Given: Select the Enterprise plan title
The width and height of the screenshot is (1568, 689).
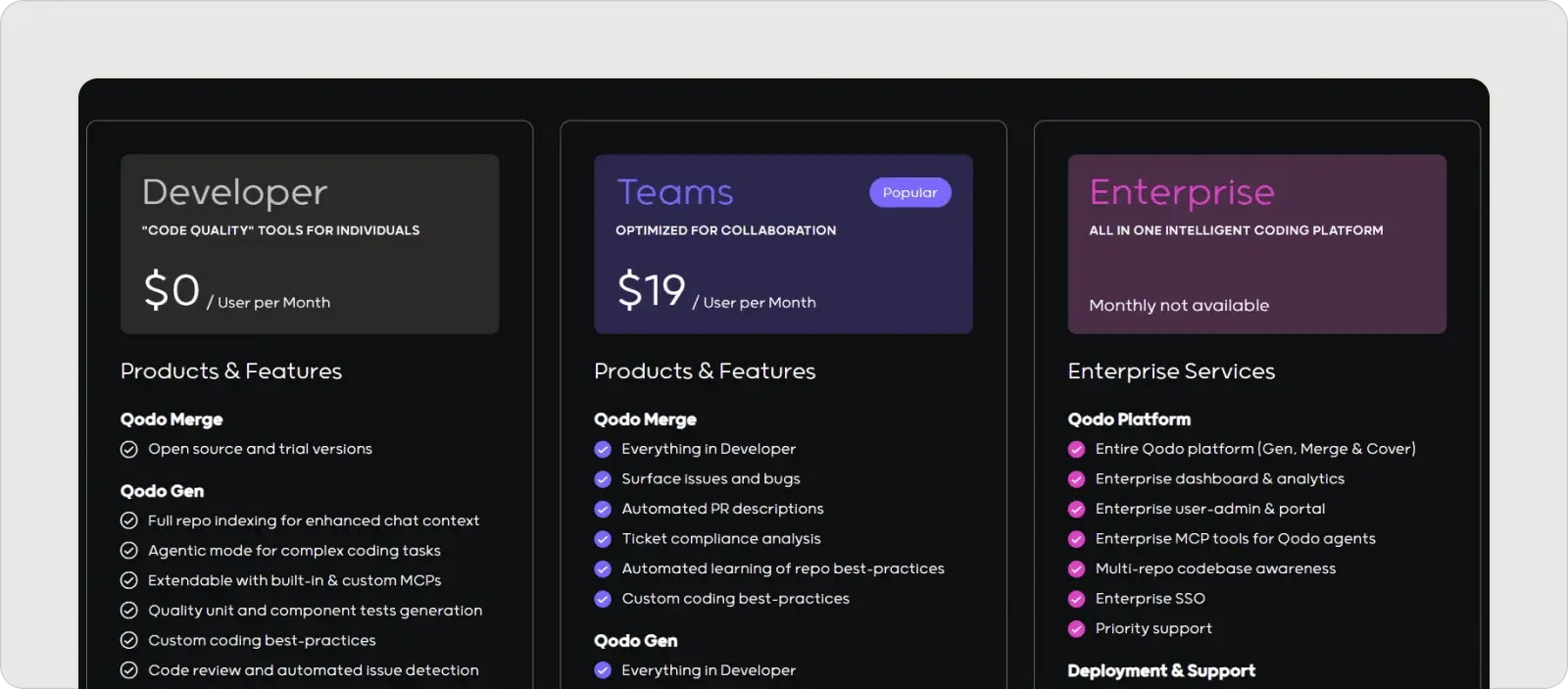Looking at the screenshot, I should [x=1182, y=192].
